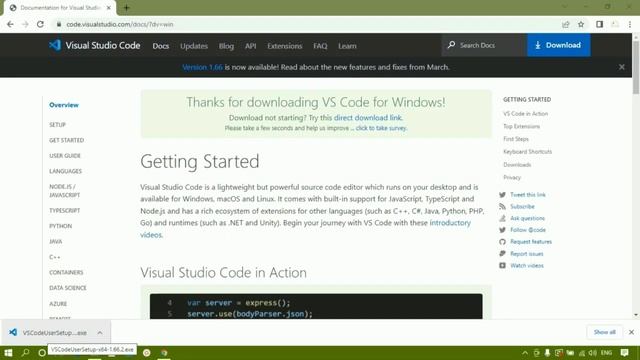
Task: Close the downloads bar
Action: click(x=631, y=332)
